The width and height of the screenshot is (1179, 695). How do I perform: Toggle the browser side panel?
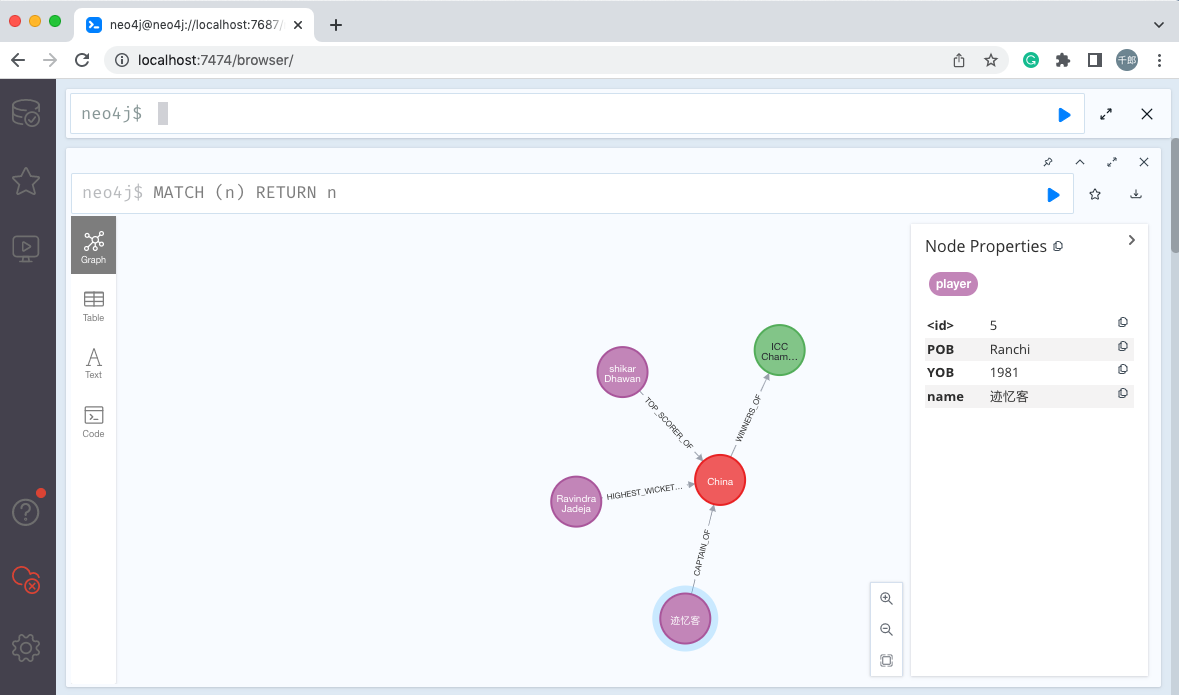tap(1095, 60)
